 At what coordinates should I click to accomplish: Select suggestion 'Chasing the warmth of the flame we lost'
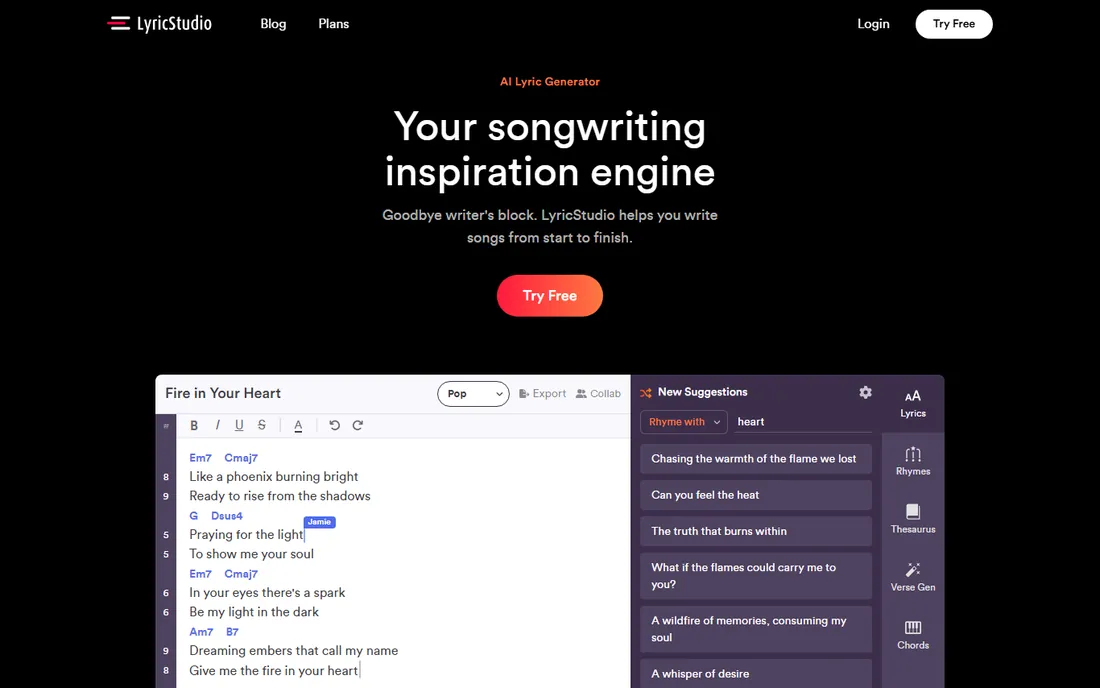point(756,459)
